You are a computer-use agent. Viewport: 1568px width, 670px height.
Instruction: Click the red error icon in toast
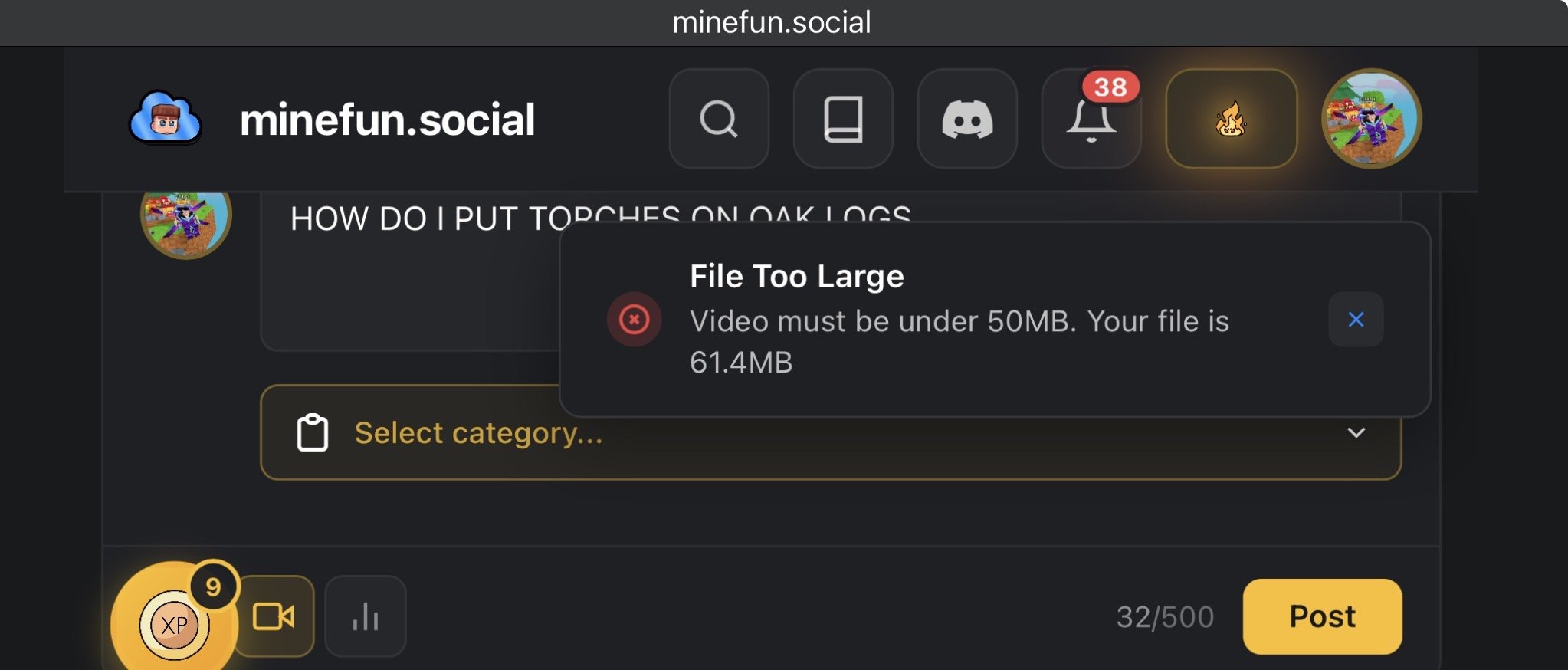[x=634, y=320]
